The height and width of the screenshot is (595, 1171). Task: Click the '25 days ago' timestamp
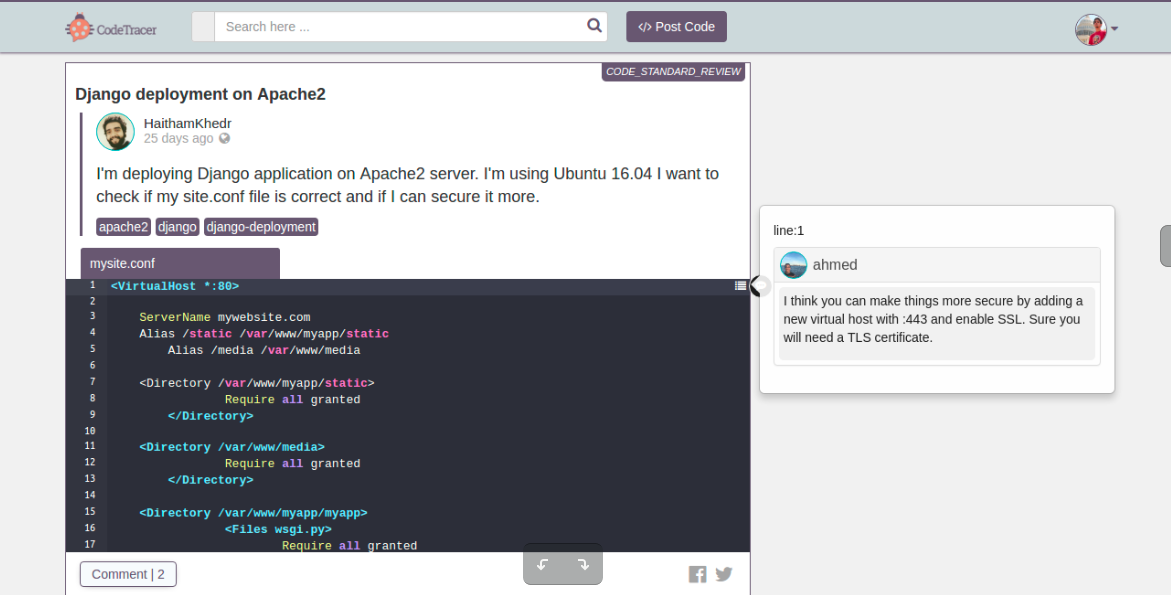[178, 138]
